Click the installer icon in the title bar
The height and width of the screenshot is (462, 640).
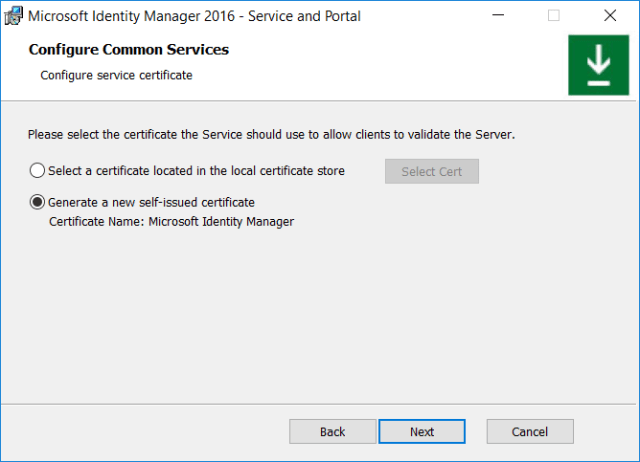[13, 16]
